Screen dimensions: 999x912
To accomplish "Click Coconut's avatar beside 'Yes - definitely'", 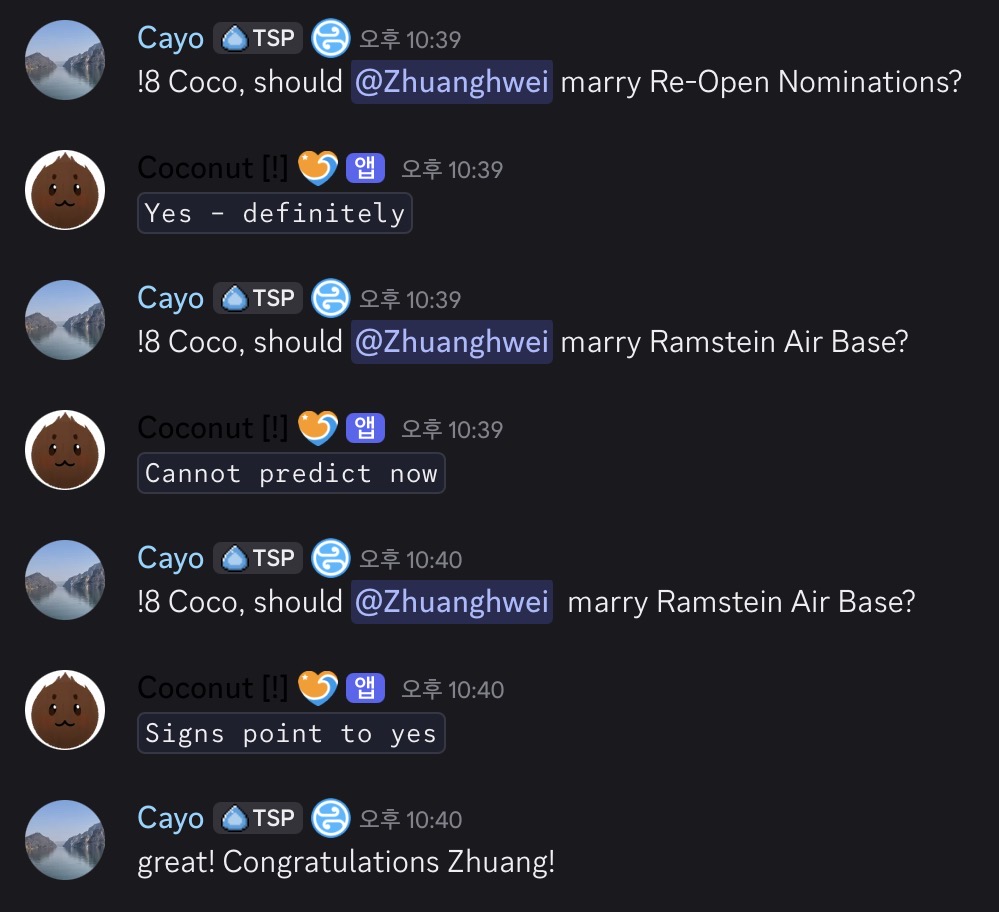I will (65, 190).
